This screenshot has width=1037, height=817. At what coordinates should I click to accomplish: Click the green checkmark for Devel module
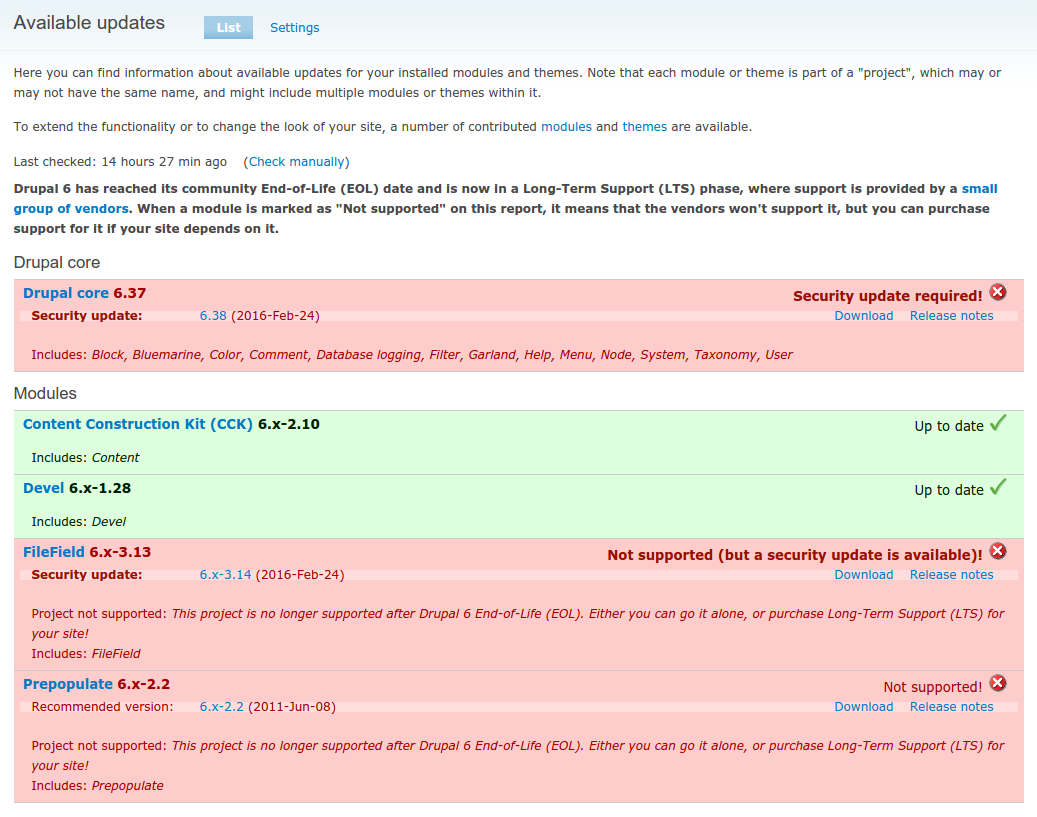click(x=998, y=487)
